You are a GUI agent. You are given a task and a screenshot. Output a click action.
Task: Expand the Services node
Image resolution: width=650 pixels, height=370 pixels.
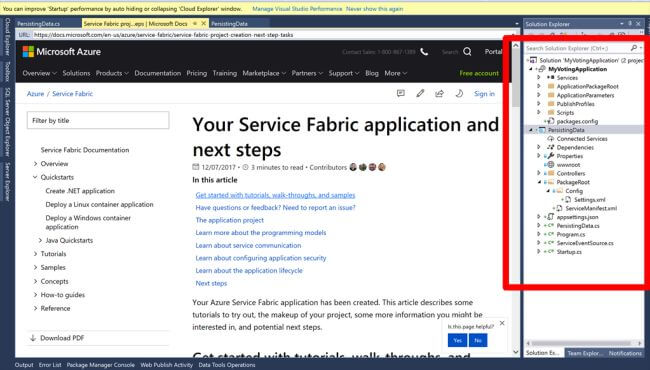[539, 77]
